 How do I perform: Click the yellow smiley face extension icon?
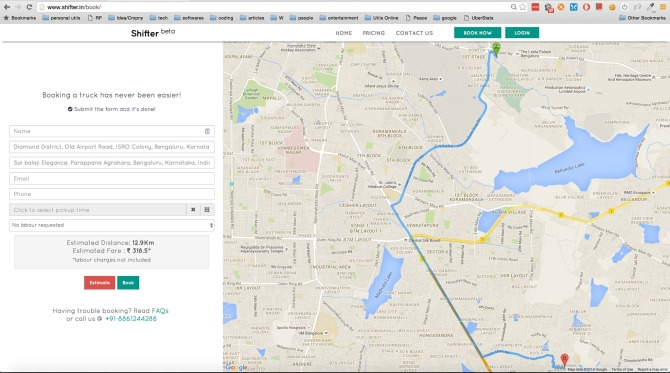click(x=612, y=7)
